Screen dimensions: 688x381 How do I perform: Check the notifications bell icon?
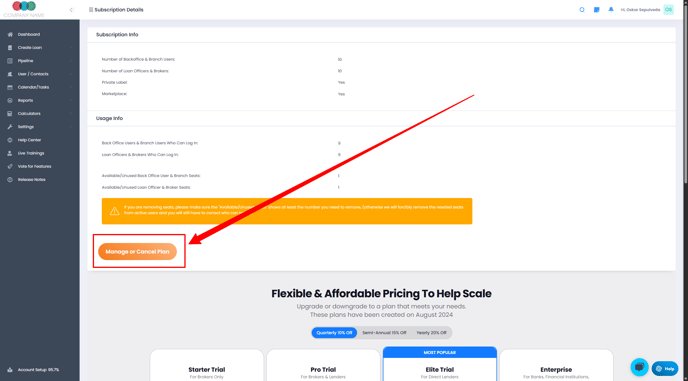[611, 9]
